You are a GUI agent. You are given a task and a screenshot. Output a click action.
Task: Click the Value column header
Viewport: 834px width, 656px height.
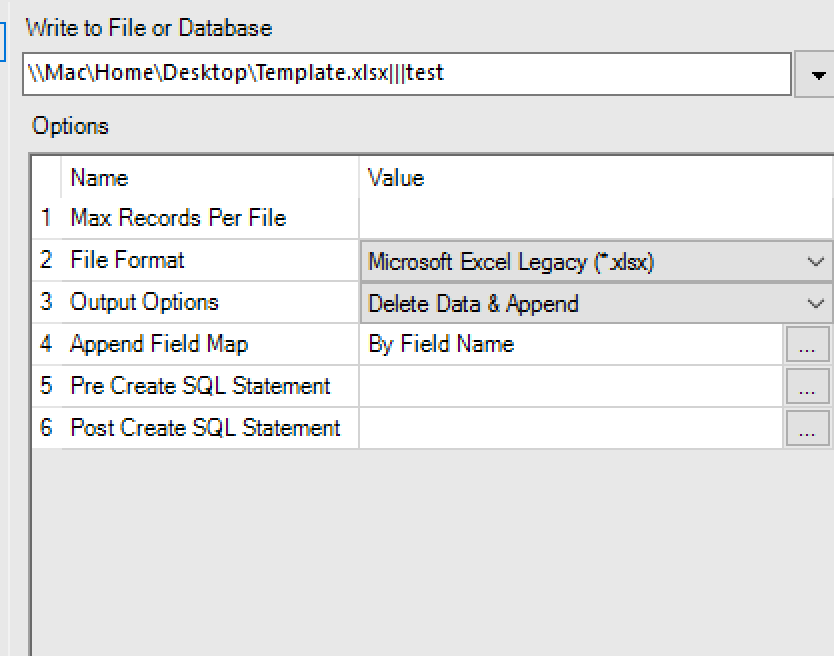coord(396,178)
